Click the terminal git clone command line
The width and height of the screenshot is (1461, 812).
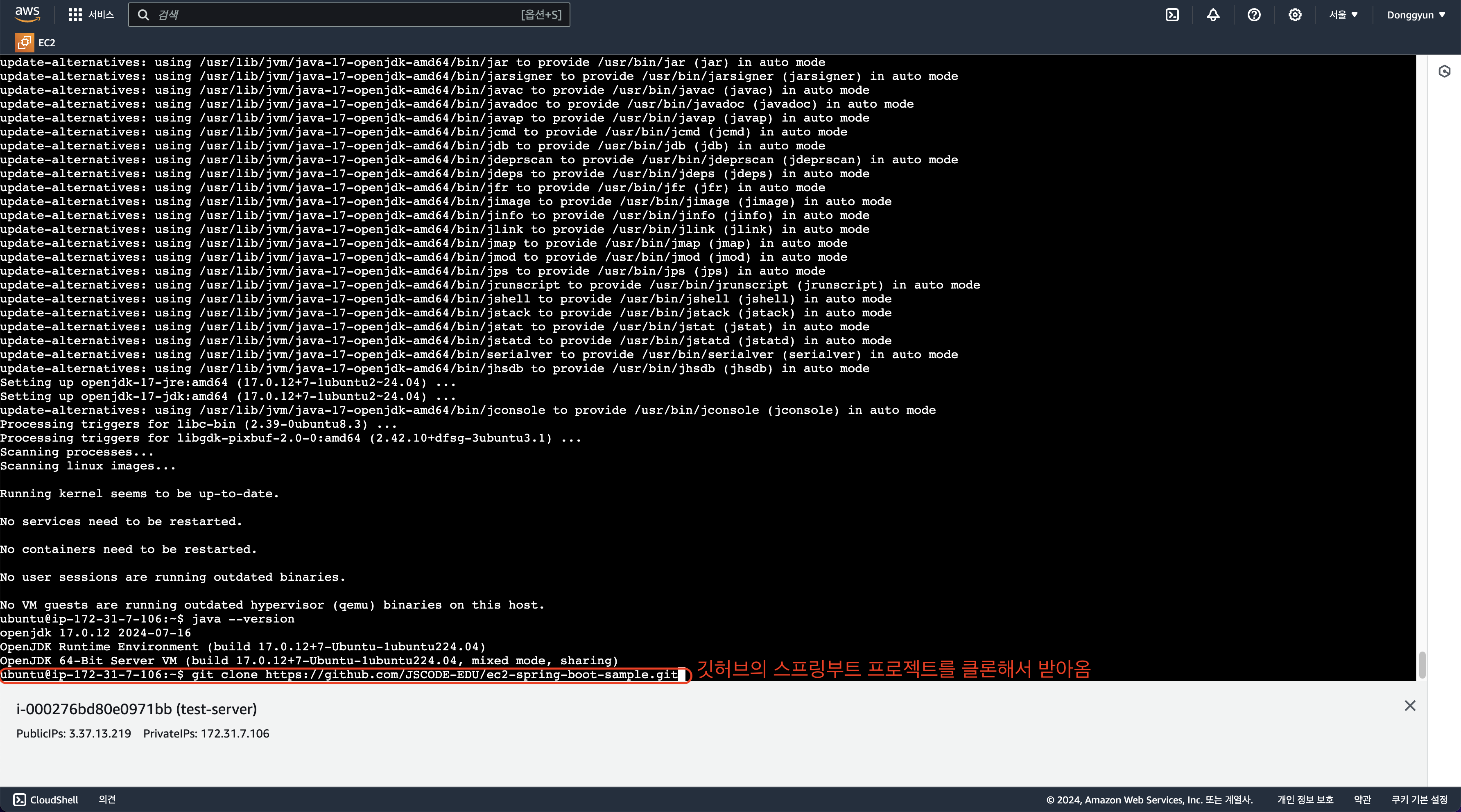click(x=434, y=675)
